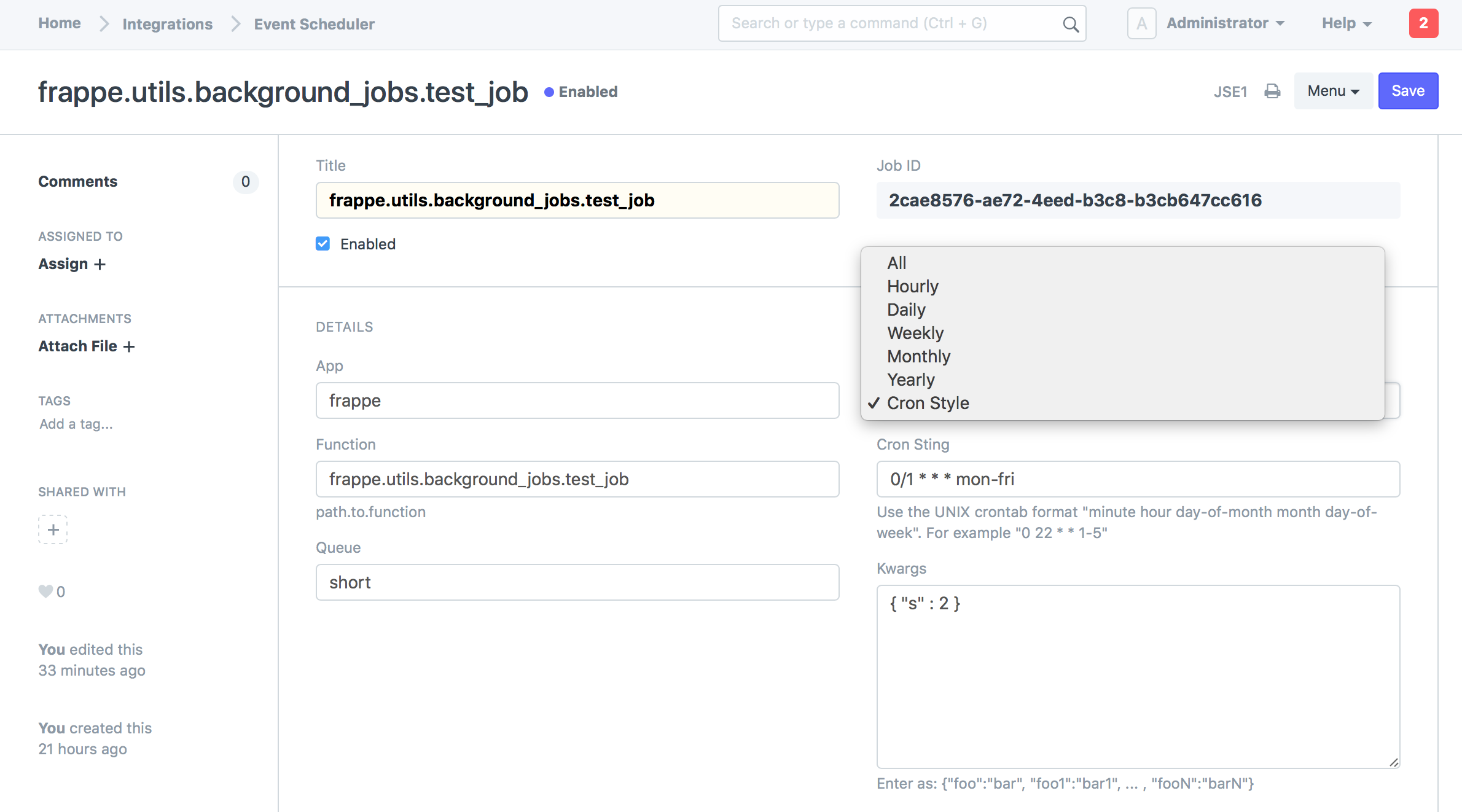The height and width of the screenshot is (812, 1462).
Task: Click the JSE1 document link
Action: point(1230,91)
